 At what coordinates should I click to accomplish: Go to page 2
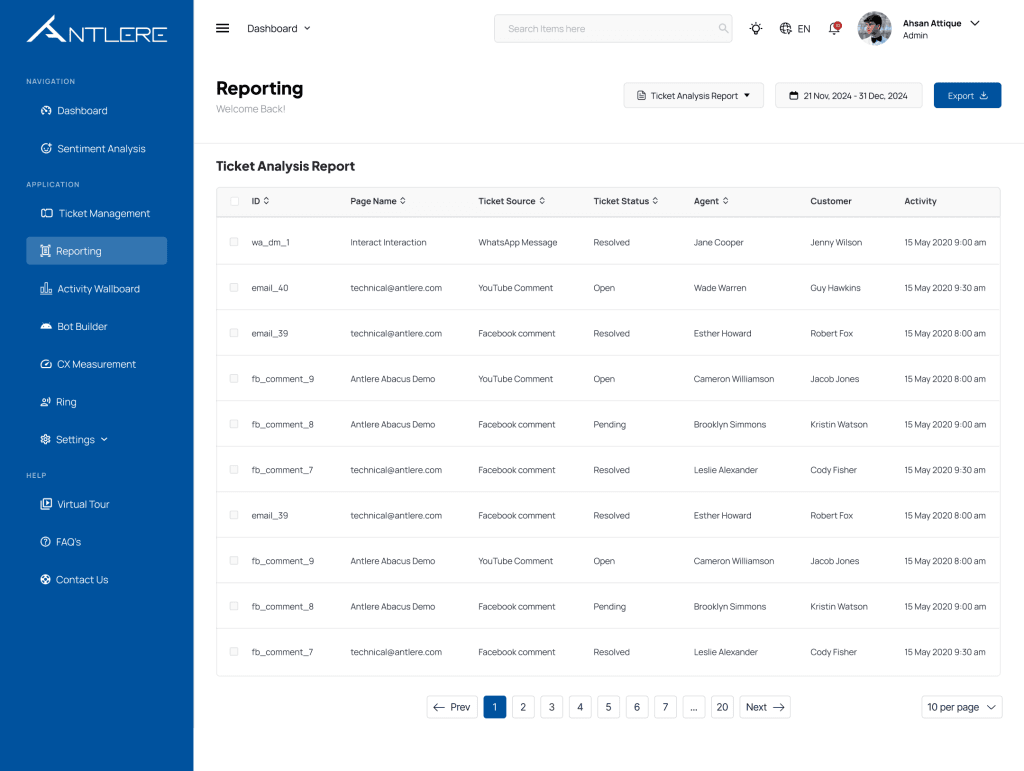point(523,707)
